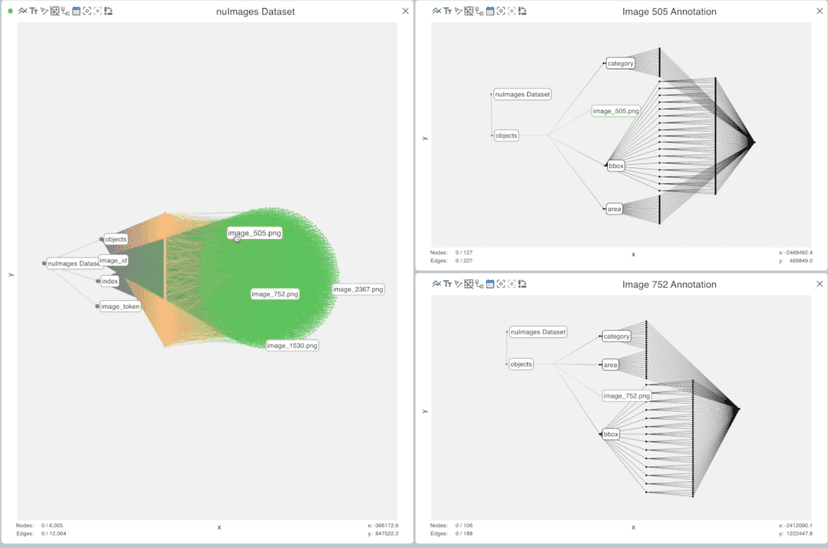Select the grid selection icon in Image 505 Annotation toolbar
The image size is (828, 548).
point(467,11)
